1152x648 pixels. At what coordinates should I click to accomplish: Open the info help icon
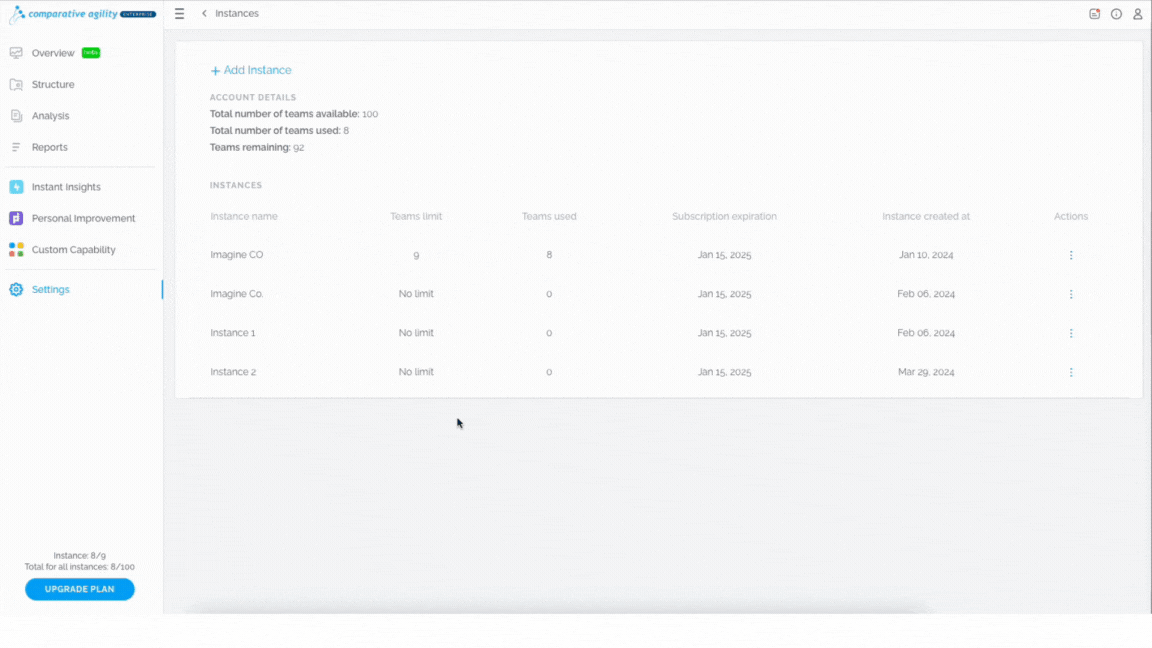click(1116, 14)
